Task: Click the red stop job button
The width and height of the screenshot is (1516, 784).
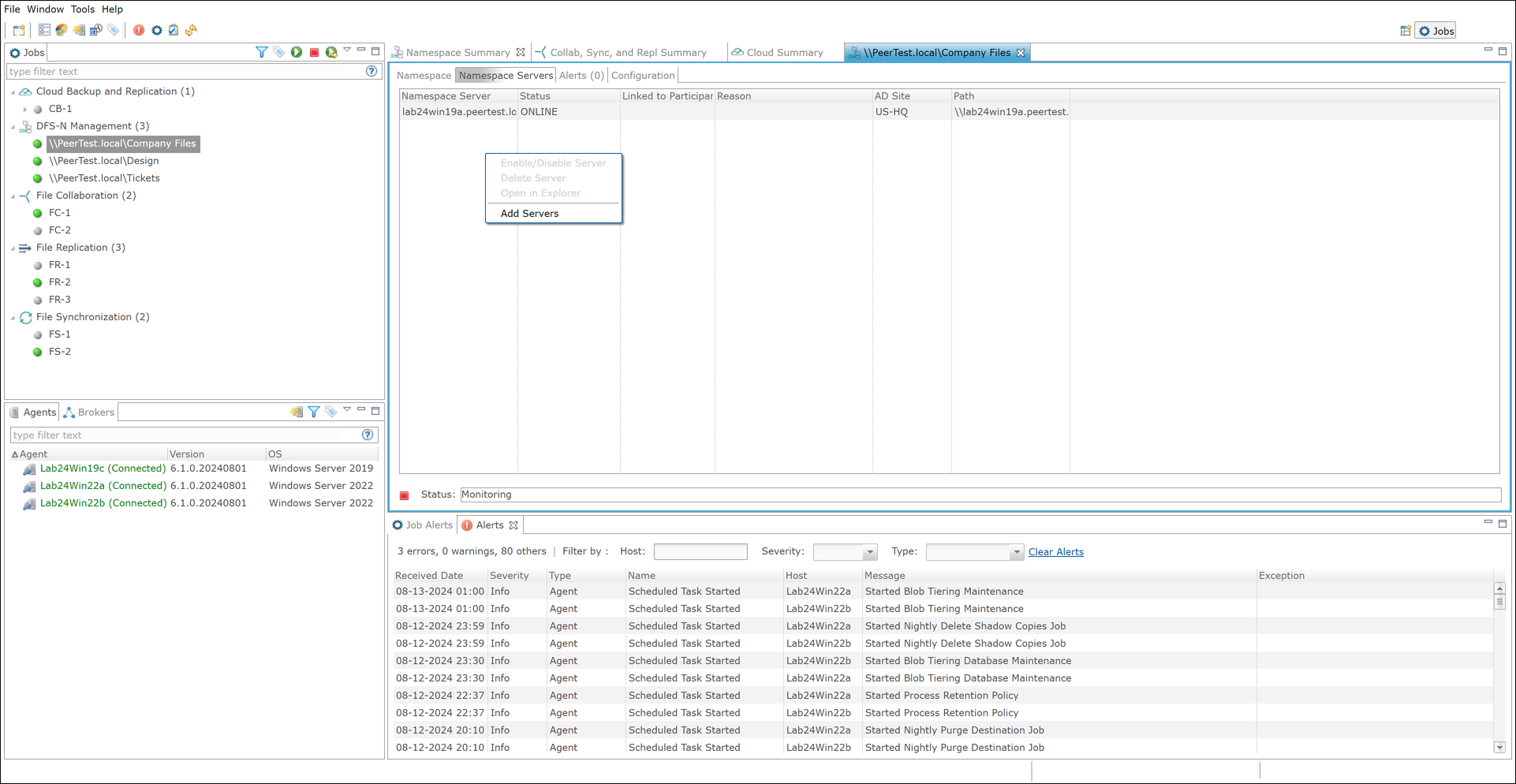Action: coord(314,52)
